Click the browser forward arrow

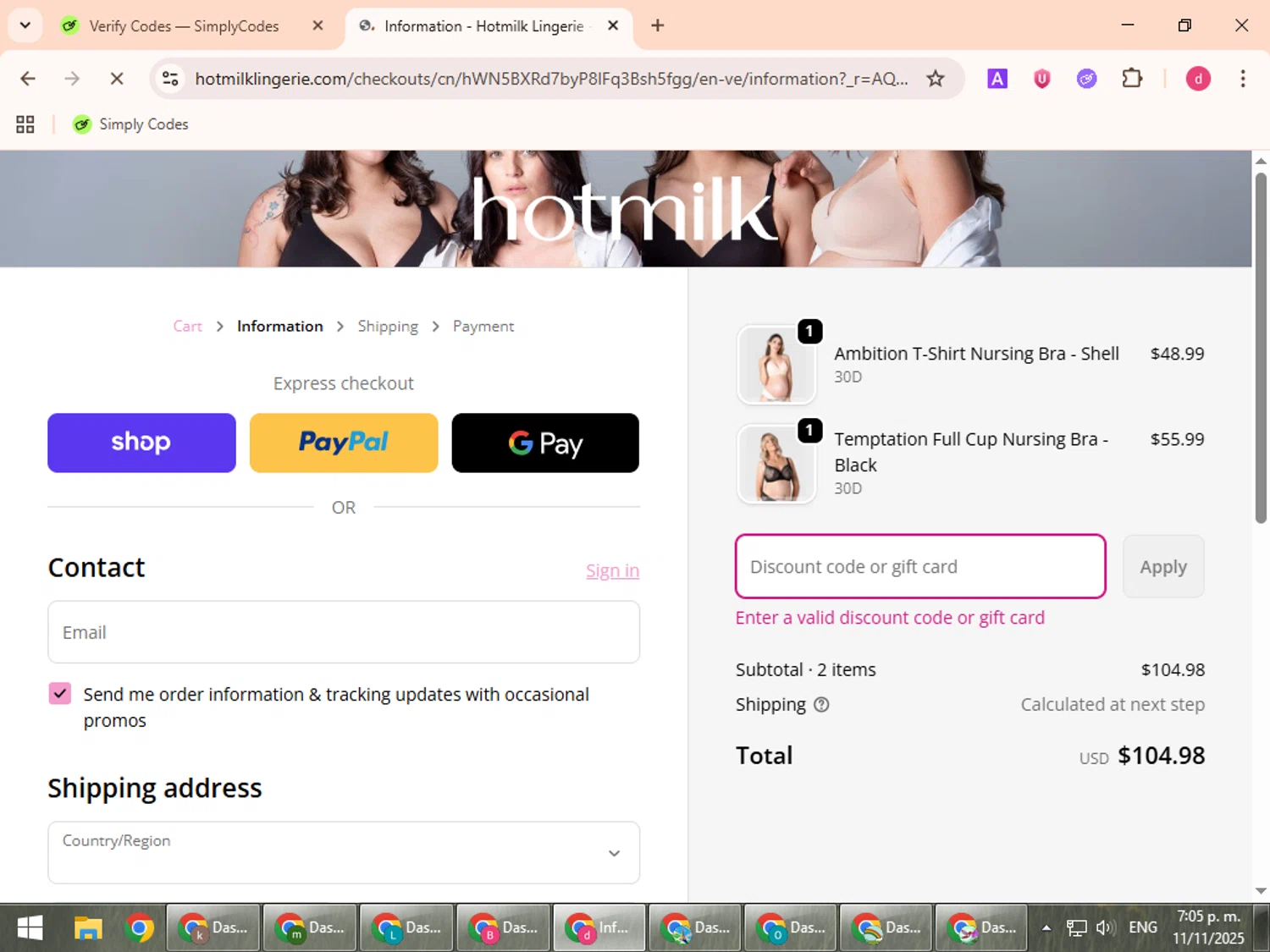72,79
